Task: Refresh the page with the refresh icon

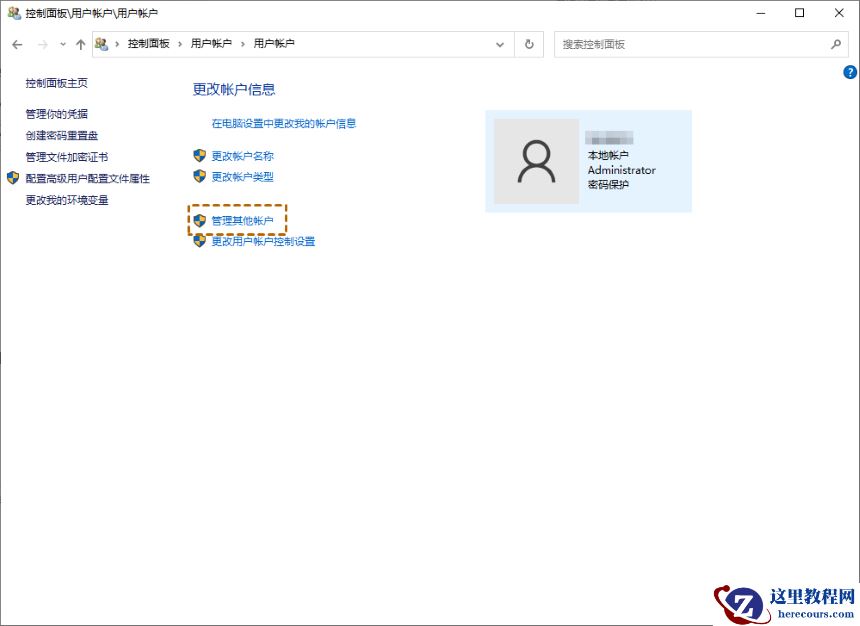Action: tap(528, 43)
